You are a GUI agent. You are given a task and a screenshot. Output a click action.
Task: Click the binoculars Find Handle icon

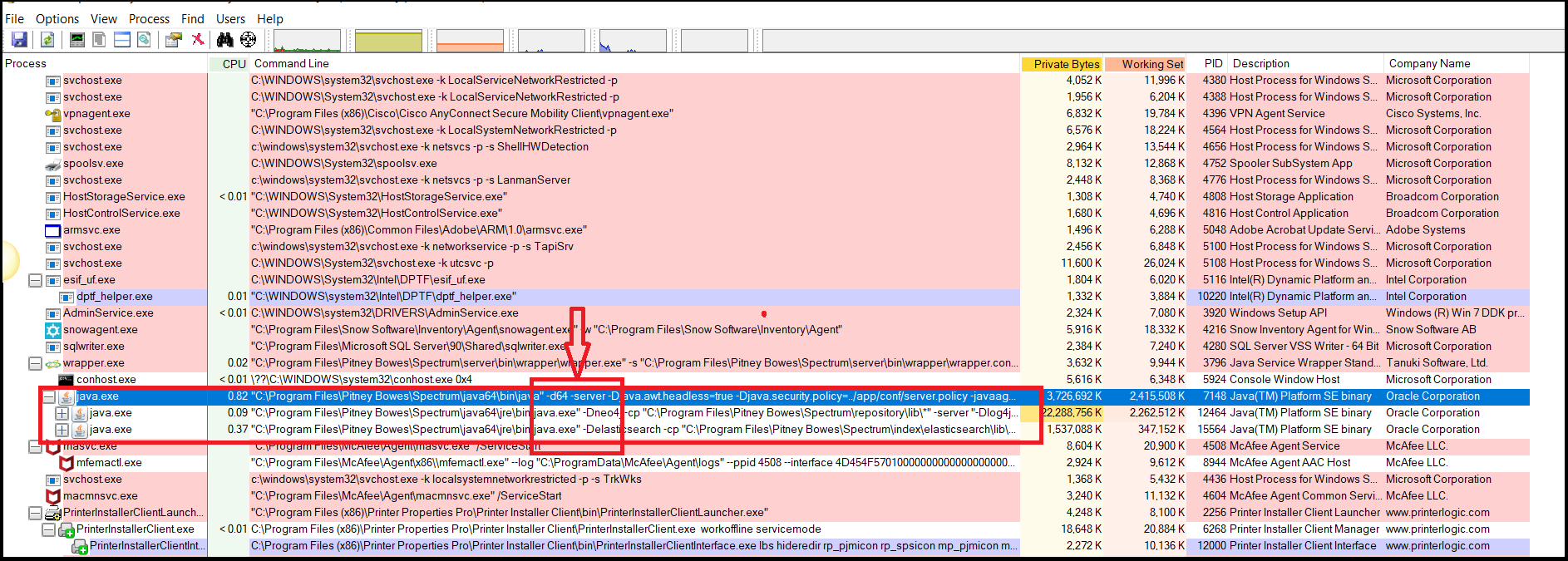tap(224, 39)
